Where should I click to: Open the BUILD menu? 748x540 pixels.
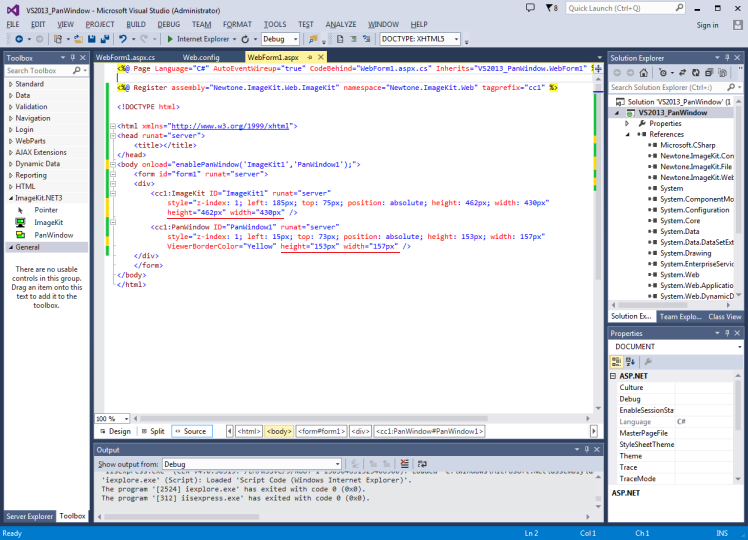pyautogui.click(x=136, y=24)
